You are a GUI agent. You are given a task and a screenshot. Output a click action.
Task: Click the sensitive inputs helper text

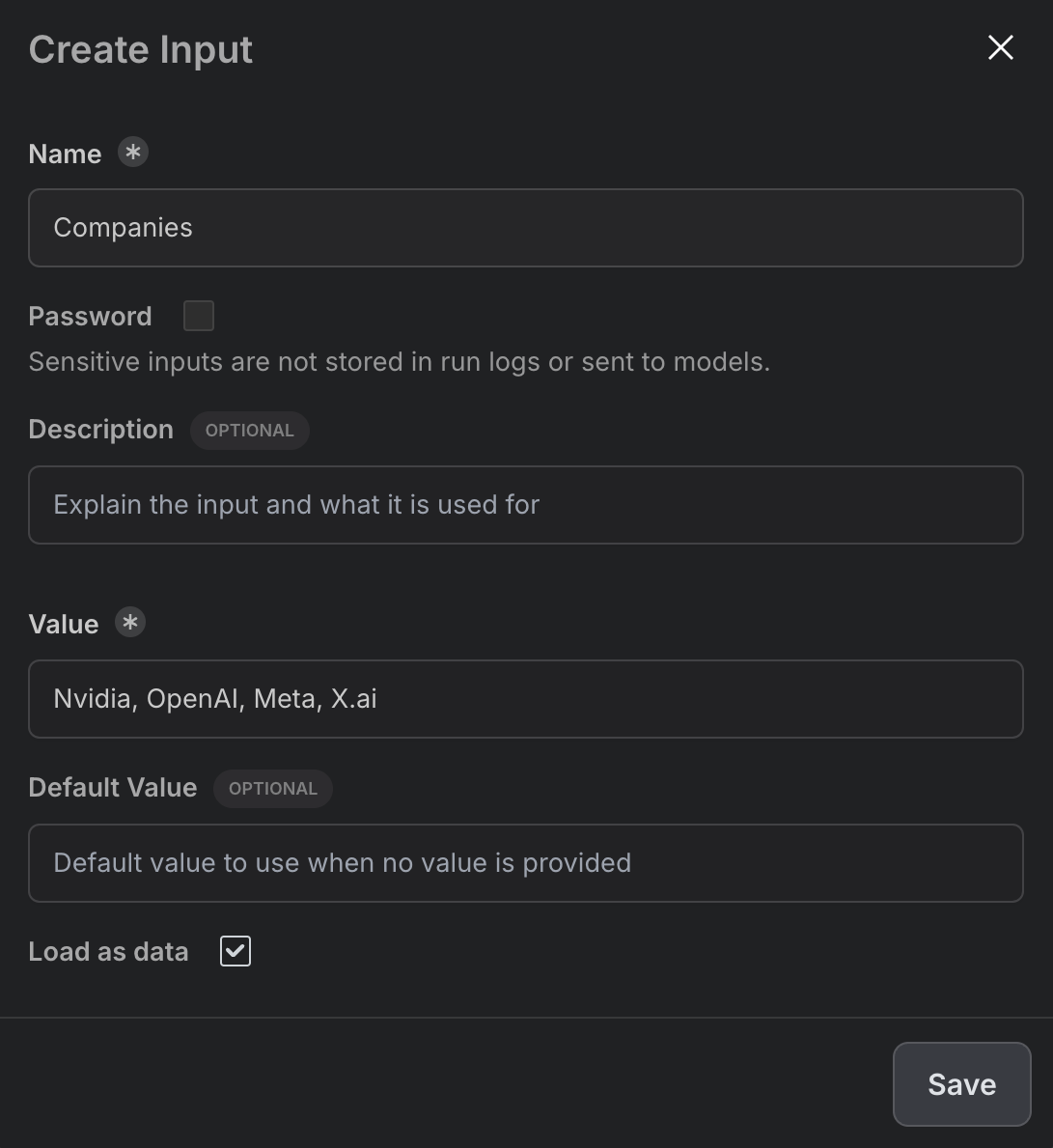pyautogui.click(x=399, y=361)
